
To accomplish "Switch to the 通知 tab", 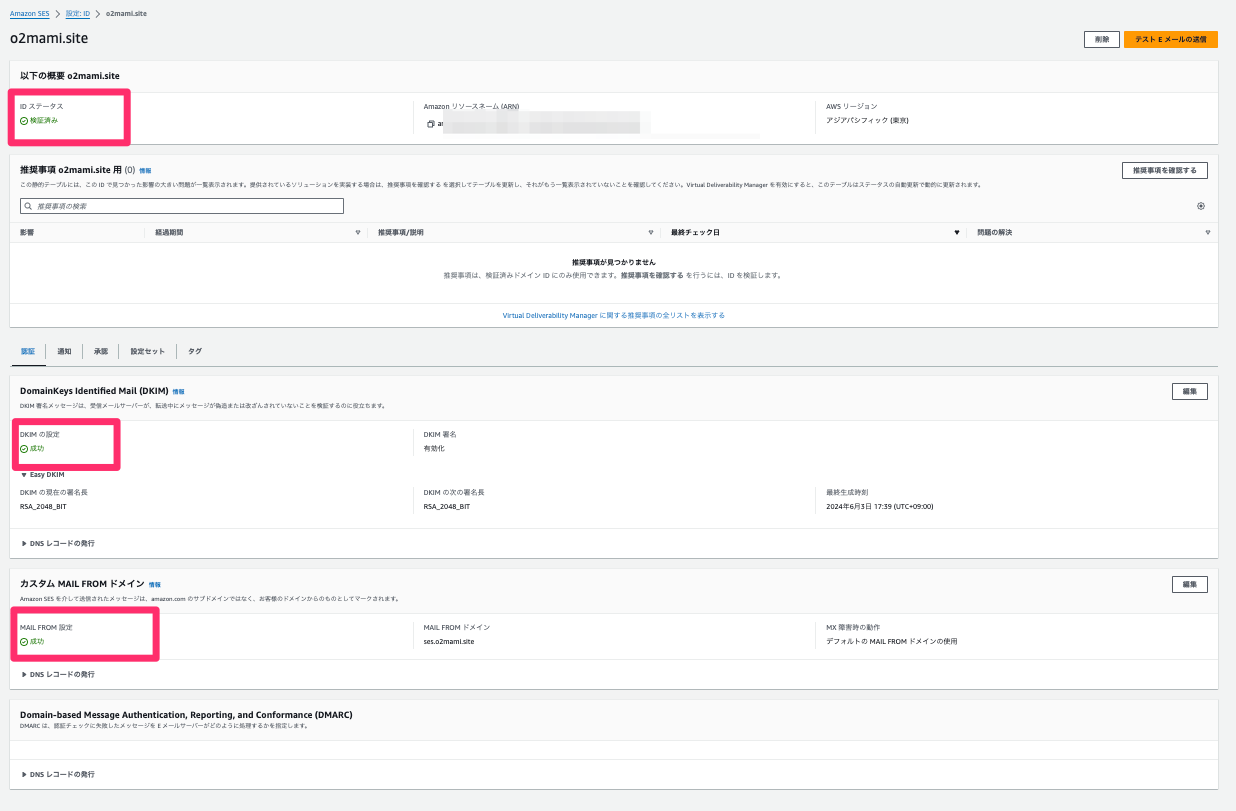I will pos(64,351).
